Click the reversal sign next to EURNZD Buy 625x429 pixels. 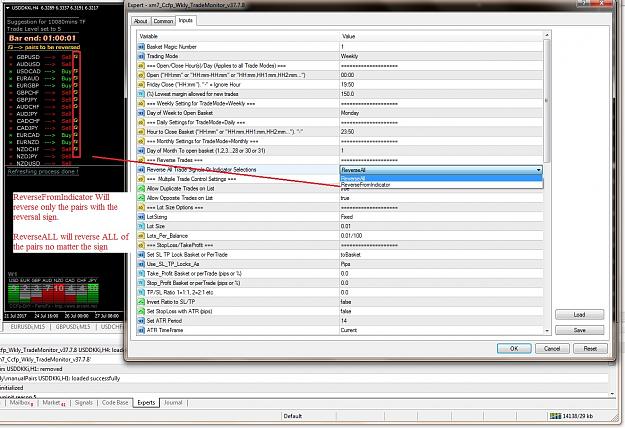coord(76,142)
